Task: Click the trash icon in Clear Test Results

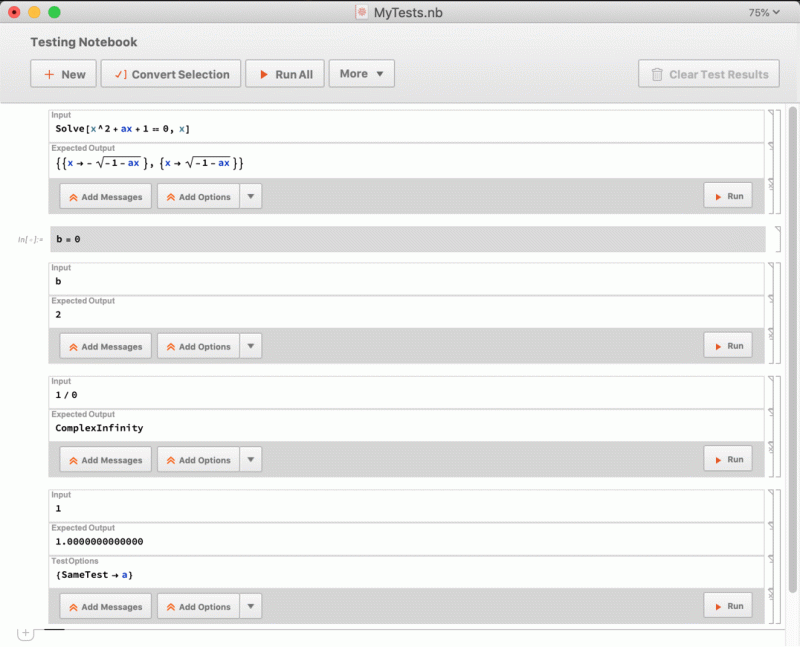Action: click(x=656, y=73)
